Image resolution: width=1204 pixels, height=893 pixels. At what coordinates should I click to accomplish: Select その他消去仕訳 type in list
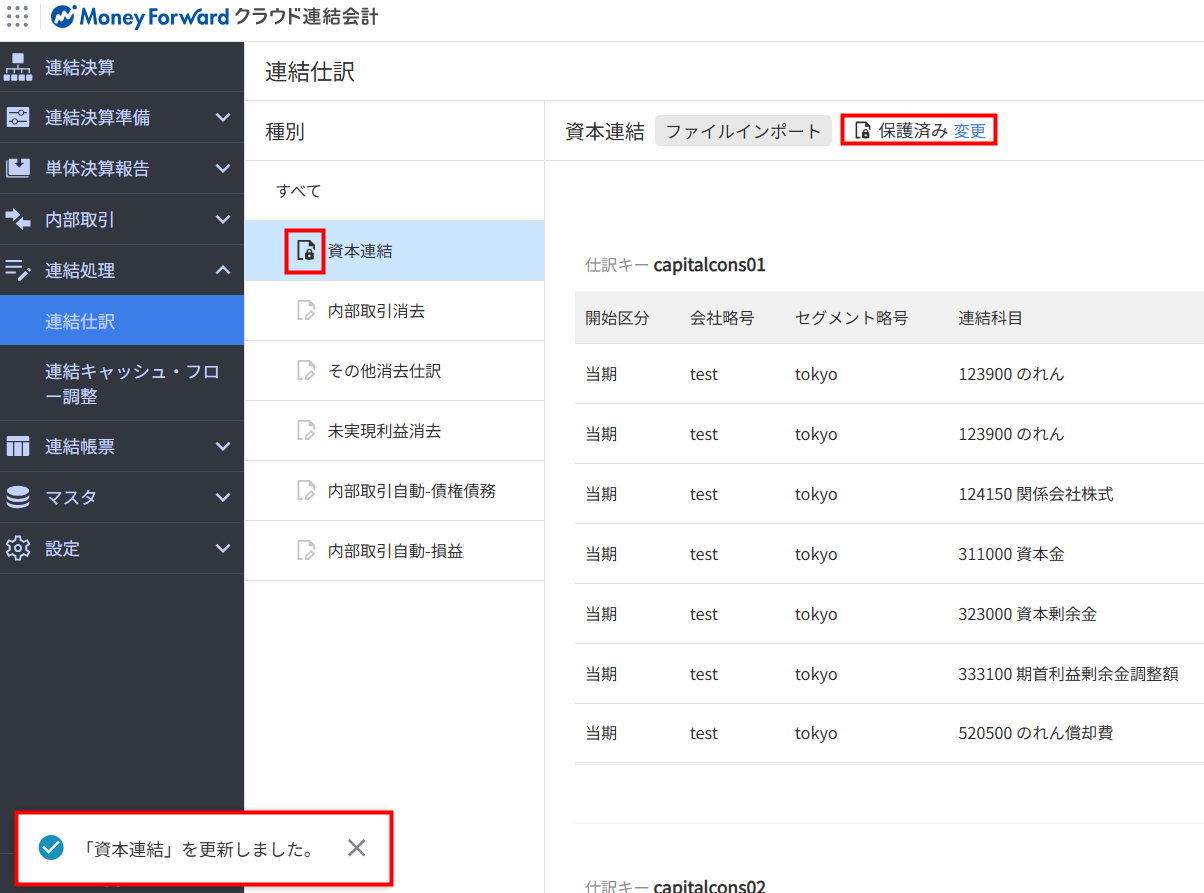click(384, 371)
